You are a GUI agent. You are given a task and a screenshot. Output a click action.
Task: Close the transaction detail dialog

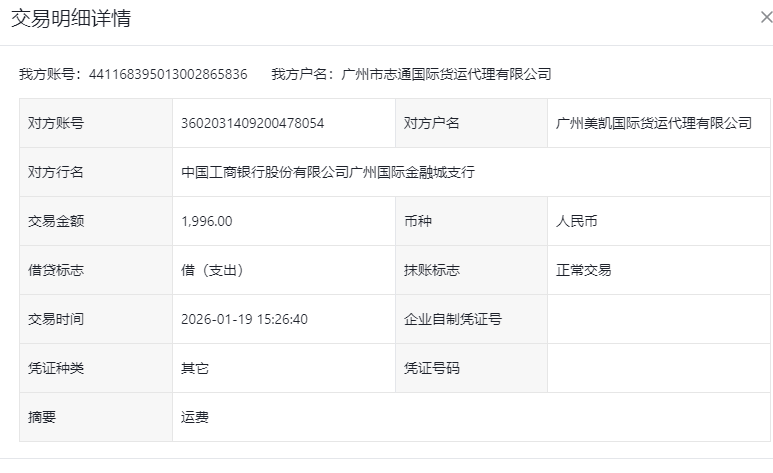click(x=766, y=18)
